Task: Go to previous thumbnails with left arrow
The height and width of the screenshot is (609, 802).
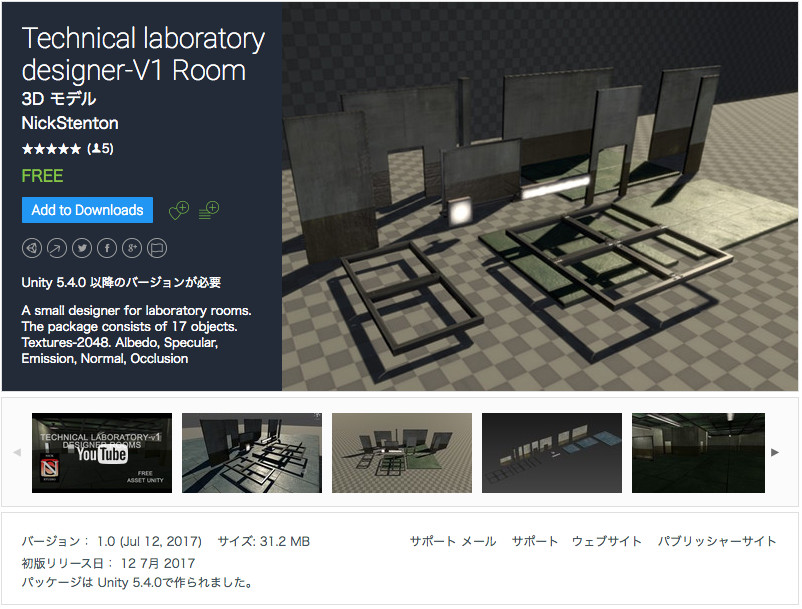Action: 17,453
